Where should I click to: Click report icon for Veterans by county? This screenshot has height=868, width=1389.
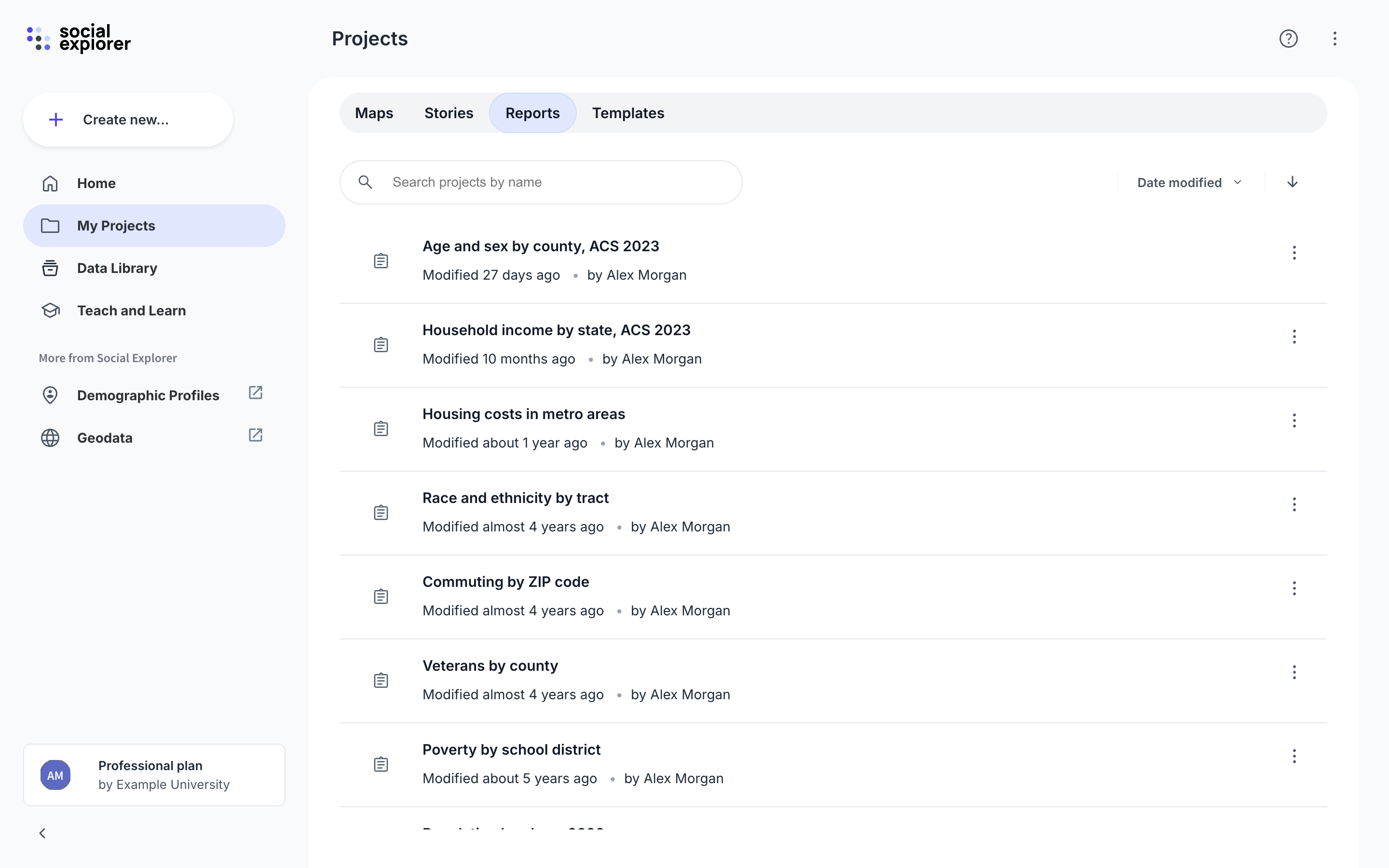(381, 680)
